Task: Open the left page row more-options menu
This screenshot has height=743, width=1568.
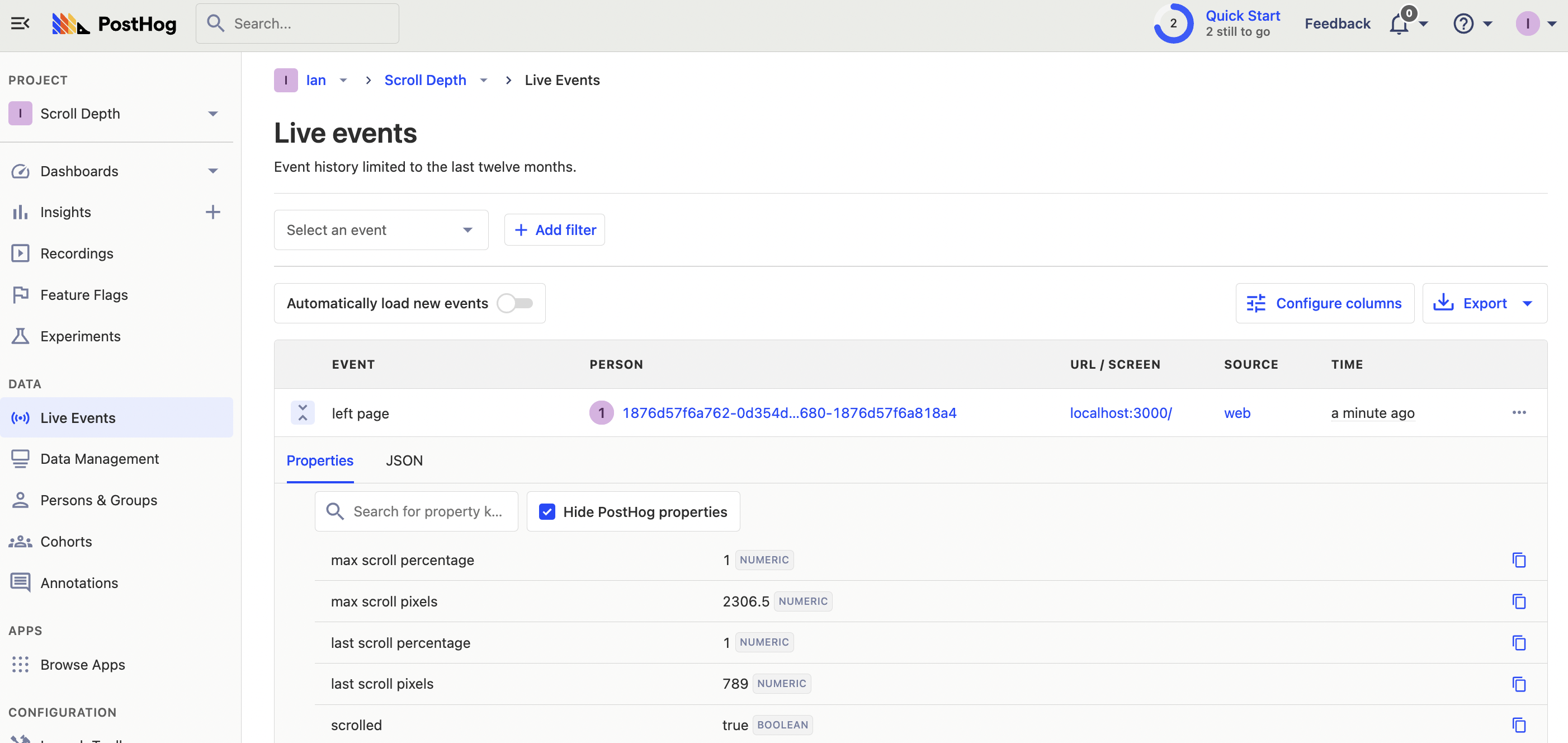Action: click(x=1519, y=413)
